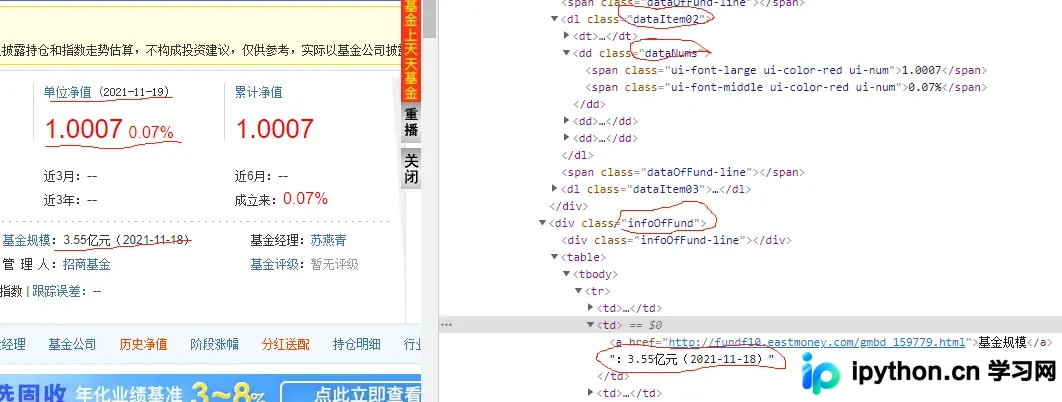Screen dimensions: 1062x402
Task: Click the 重播 replay button on ad
Action: point(411,122)
